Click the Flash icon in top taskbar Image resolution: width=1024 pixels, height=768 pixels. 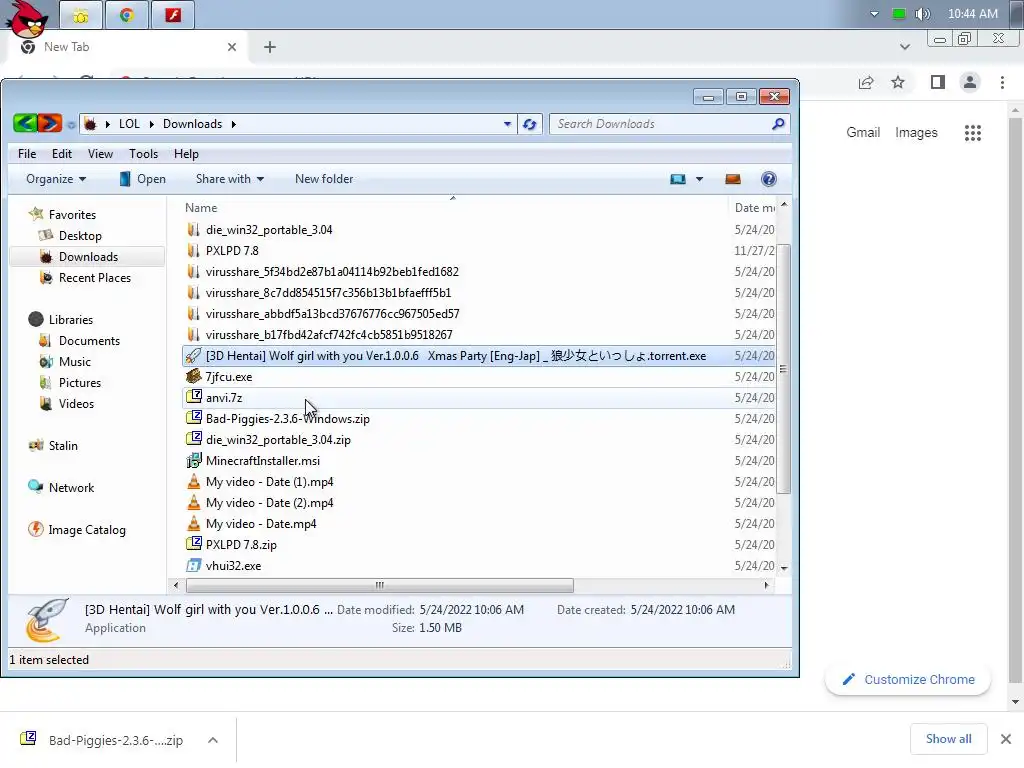coord(172,14)
